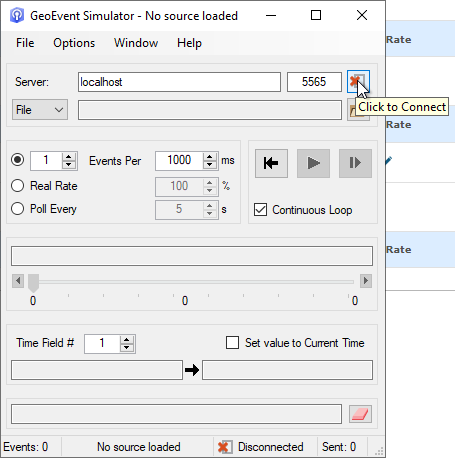Click the event preview box above slider

192,256
